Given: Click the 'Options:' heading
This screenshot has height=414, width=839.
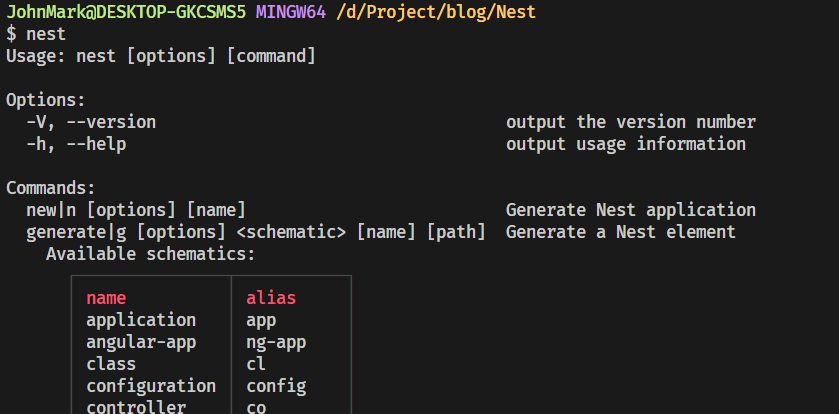Looking at the screenshot, I should click(45, 100).
